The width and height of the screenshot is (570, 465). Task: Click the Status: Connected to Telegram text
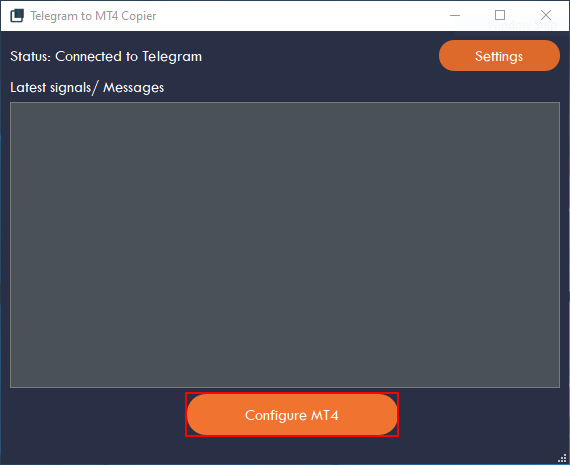pos(106,56)
